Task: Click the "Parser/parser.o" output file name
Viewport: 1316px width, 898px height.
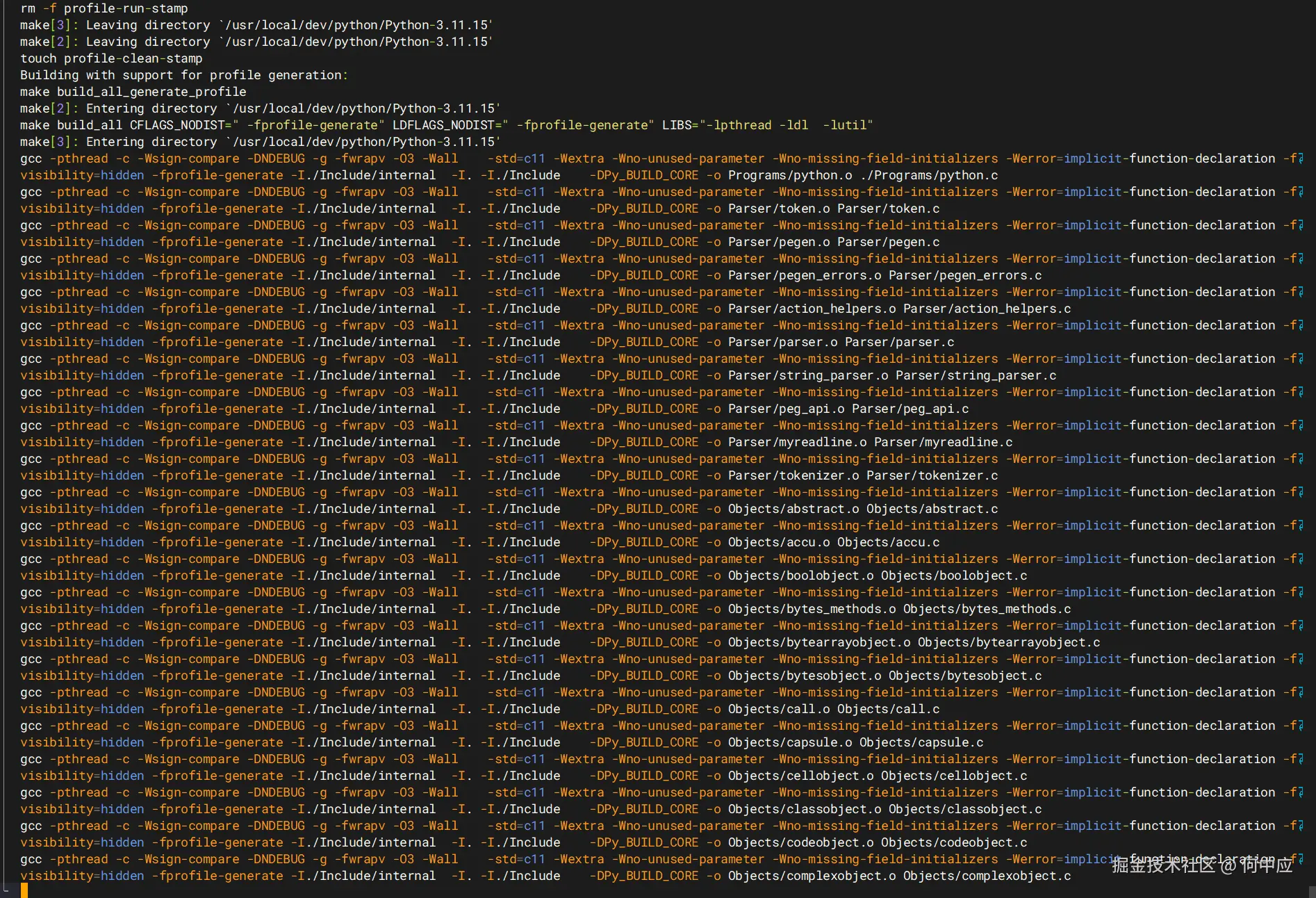Action: [783, 342]
